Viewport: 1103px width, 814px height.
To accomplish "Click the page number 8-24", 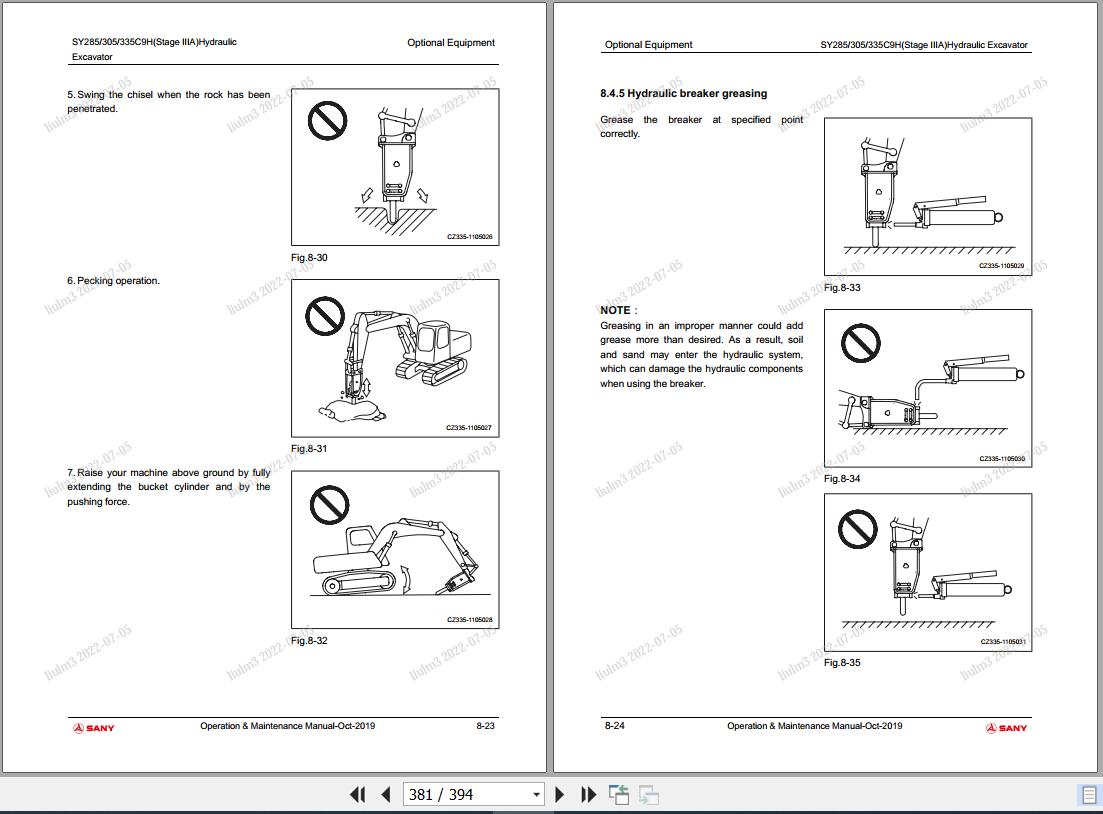I will point(615,726).
